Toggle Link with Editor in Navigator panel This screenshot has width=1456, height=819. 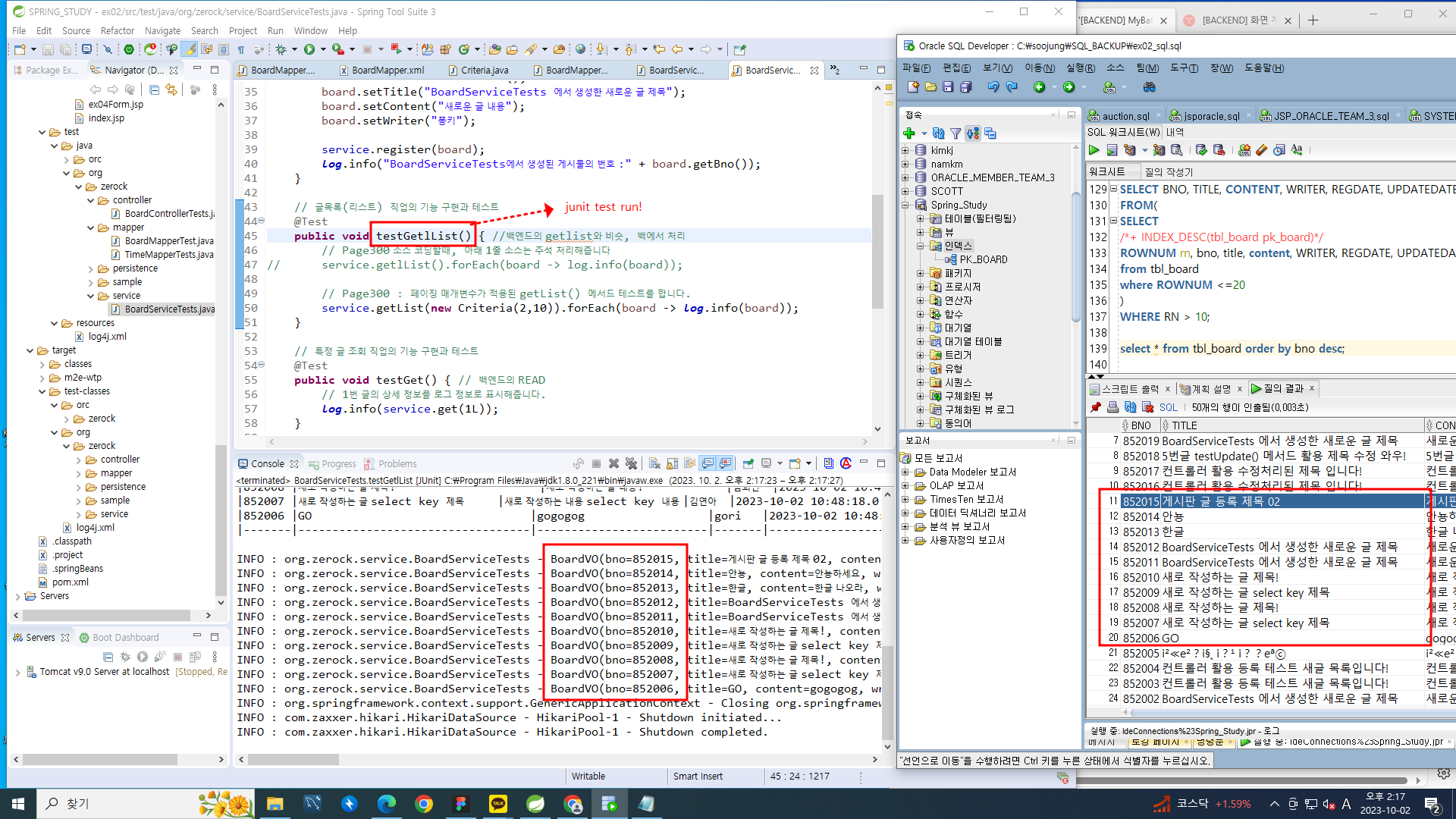pos(171,89)
